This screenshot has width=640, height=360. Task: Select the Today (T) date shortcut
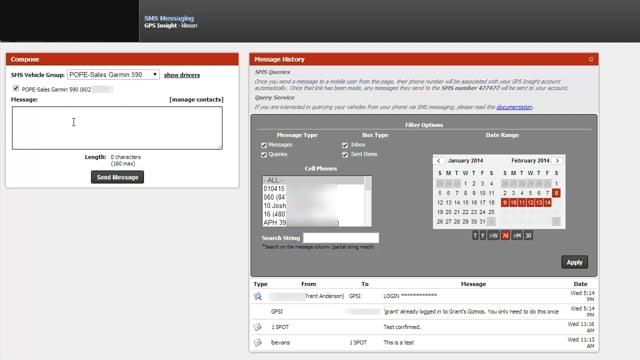tap(475, 236)
